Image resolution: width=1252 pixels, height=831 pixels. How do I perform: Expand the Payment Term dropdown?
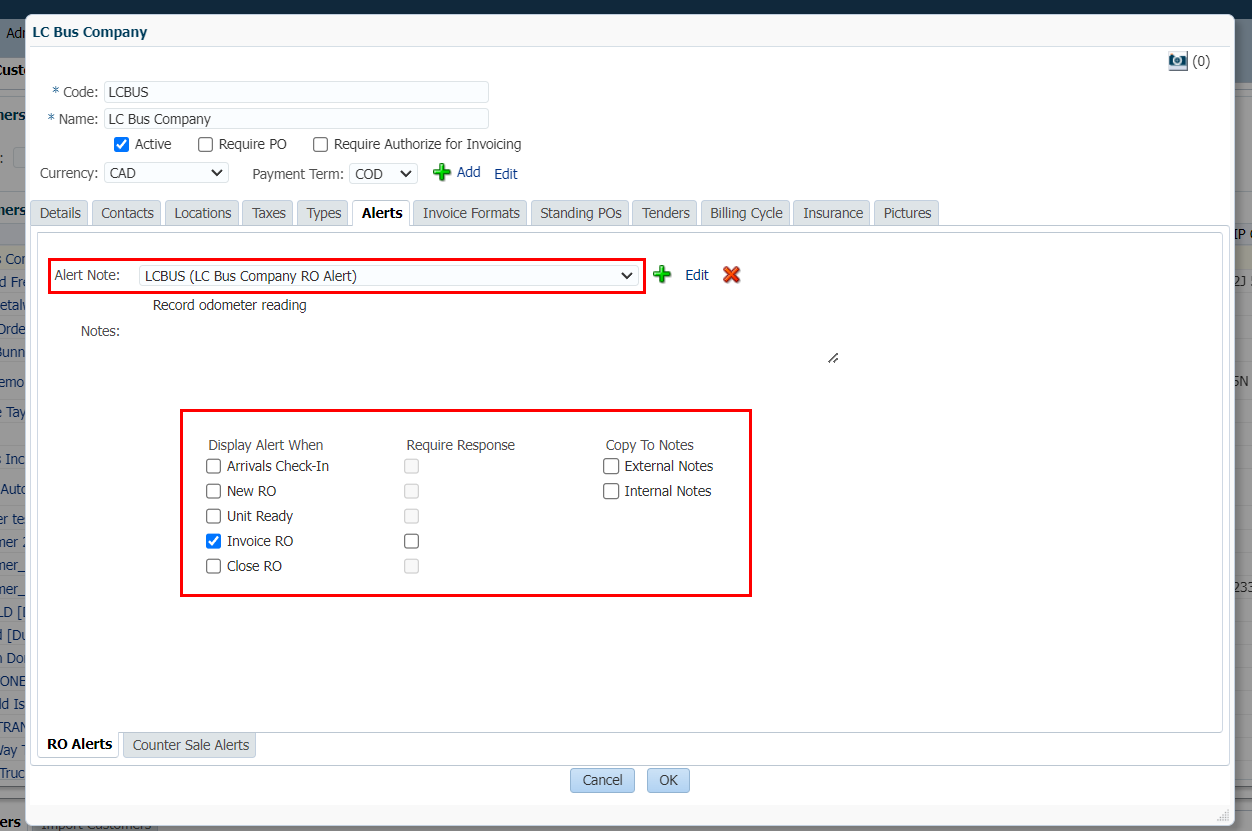coord(384,174)
